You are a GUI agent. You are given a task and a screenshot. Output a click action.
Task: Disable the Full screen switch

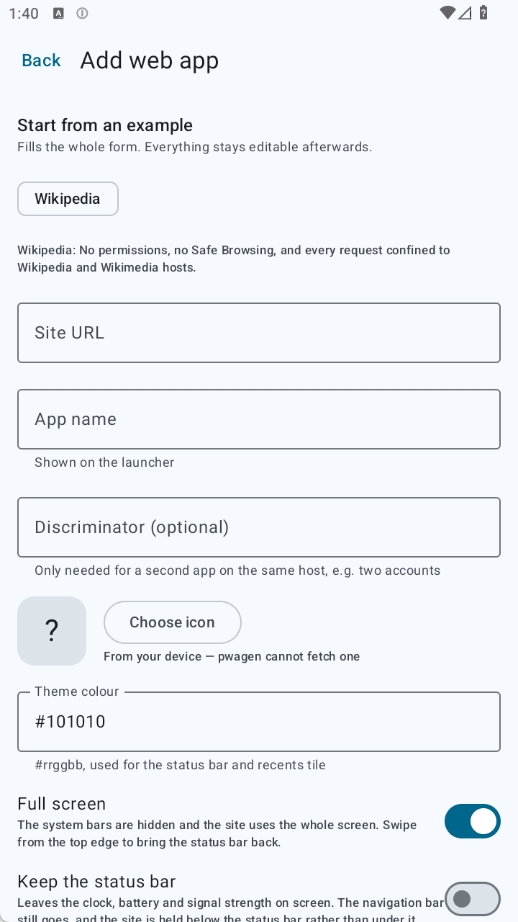pyautogui.click(x=472, y=821)
